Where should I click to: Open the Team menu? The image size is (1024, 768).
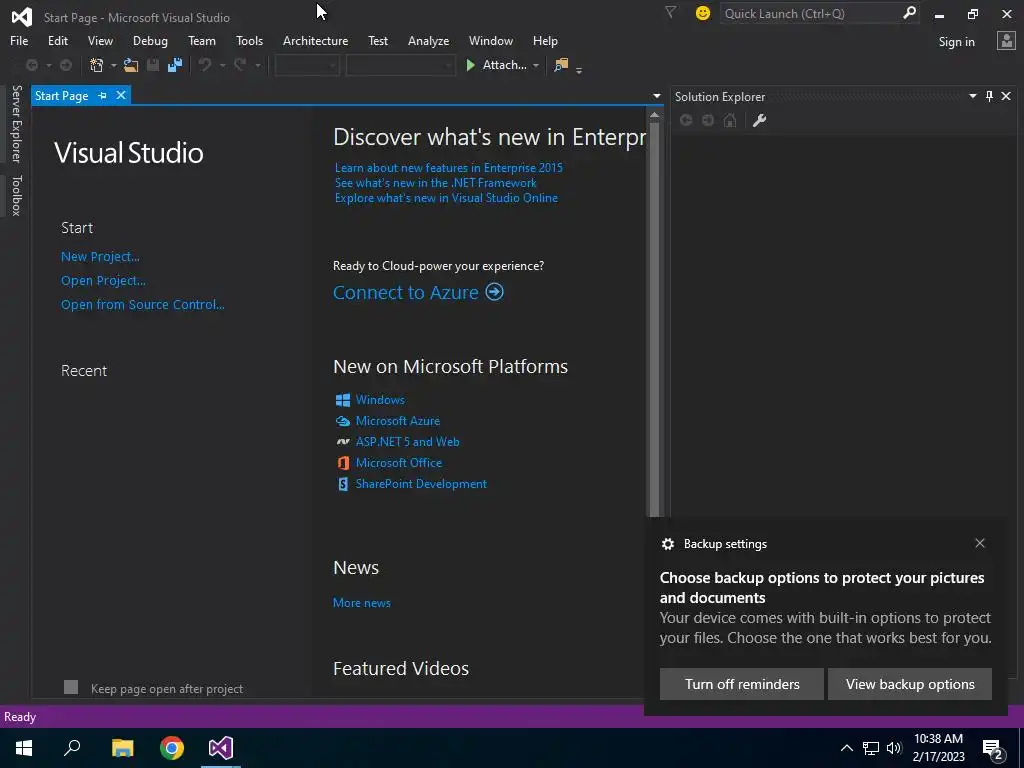[x=202, y=40]
